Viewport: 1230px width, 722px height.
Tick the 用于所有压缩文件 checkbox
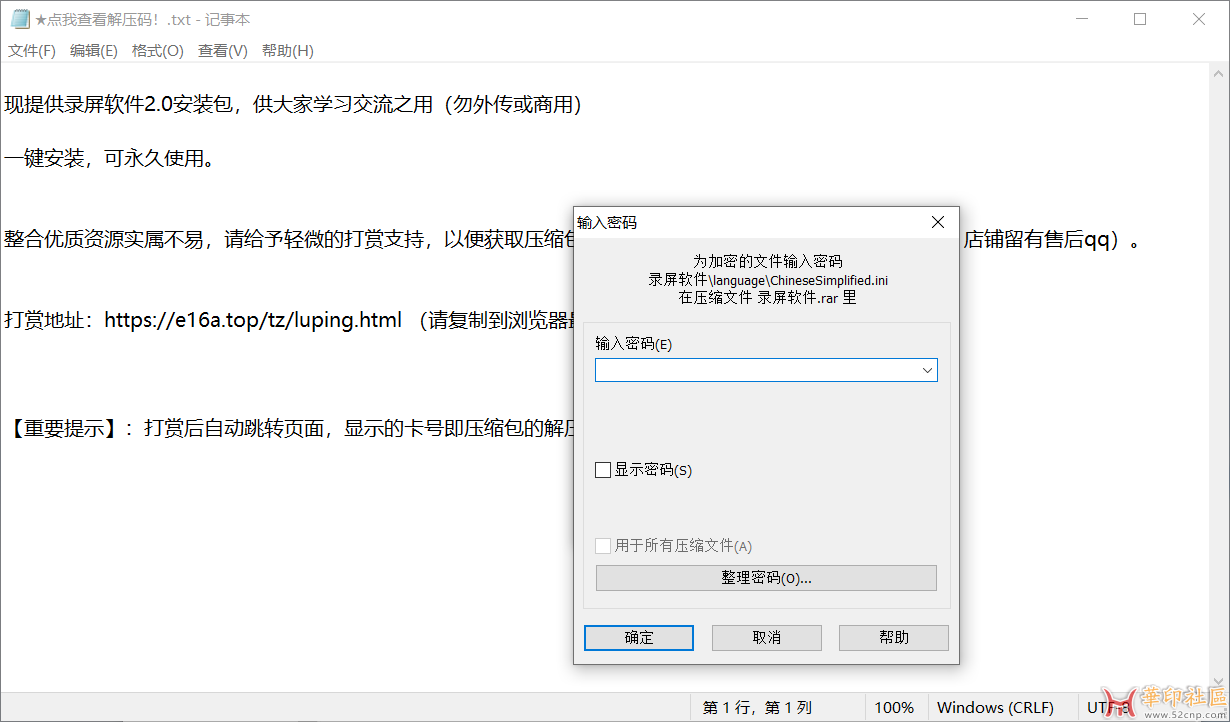[x=603, y=546]
